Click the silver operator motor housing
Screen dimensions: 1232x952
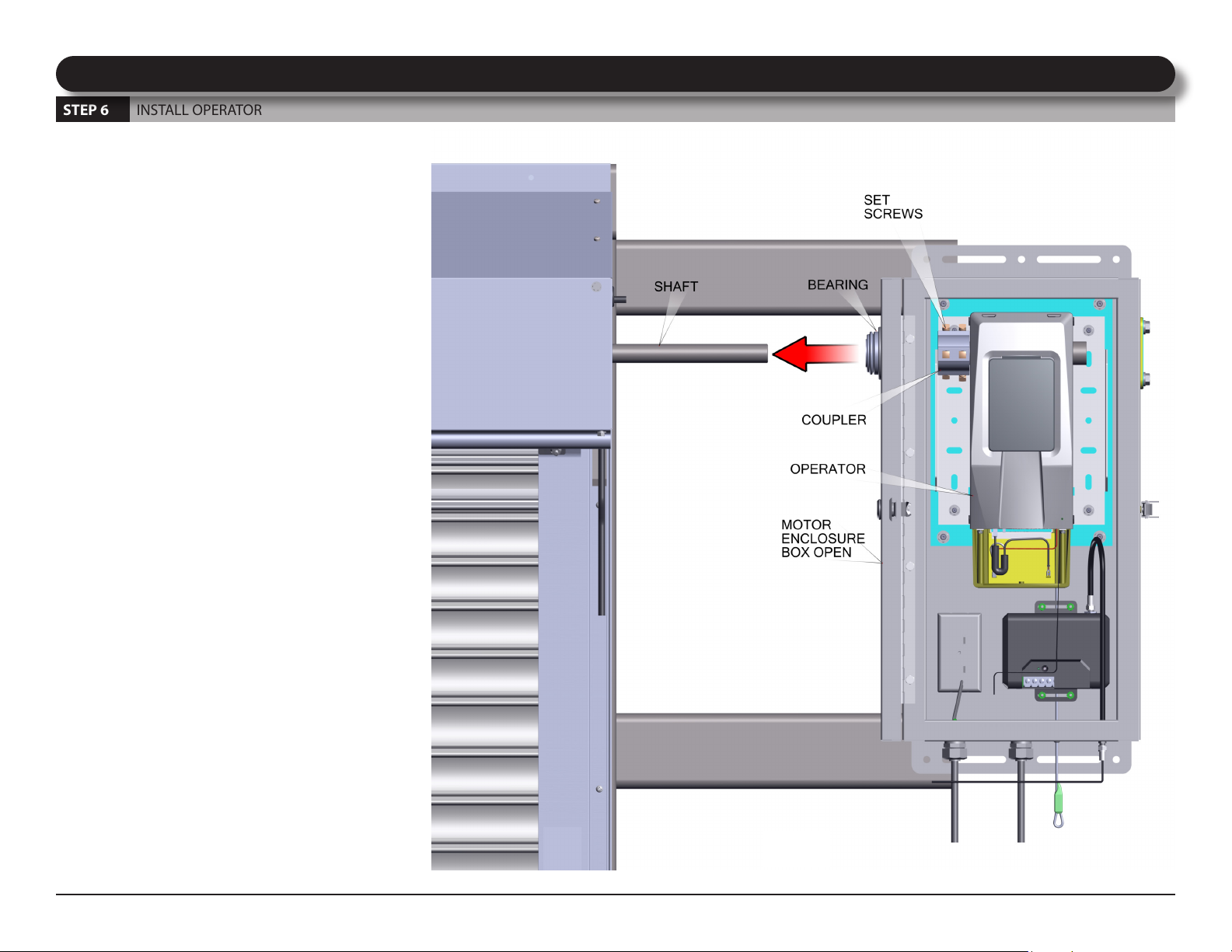1021,420
